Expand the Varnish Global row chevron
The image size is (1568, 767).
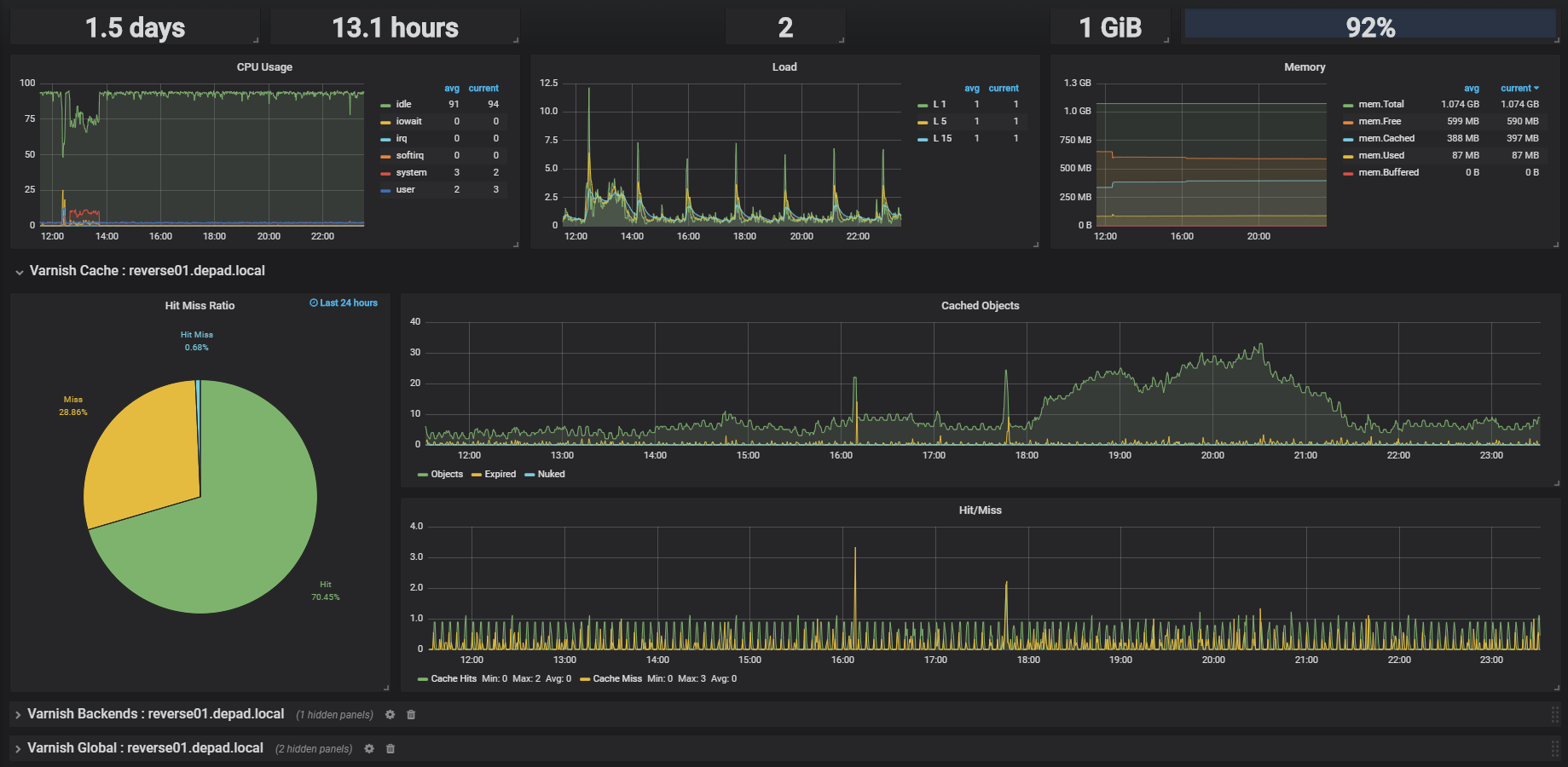(x=18, y=748)
